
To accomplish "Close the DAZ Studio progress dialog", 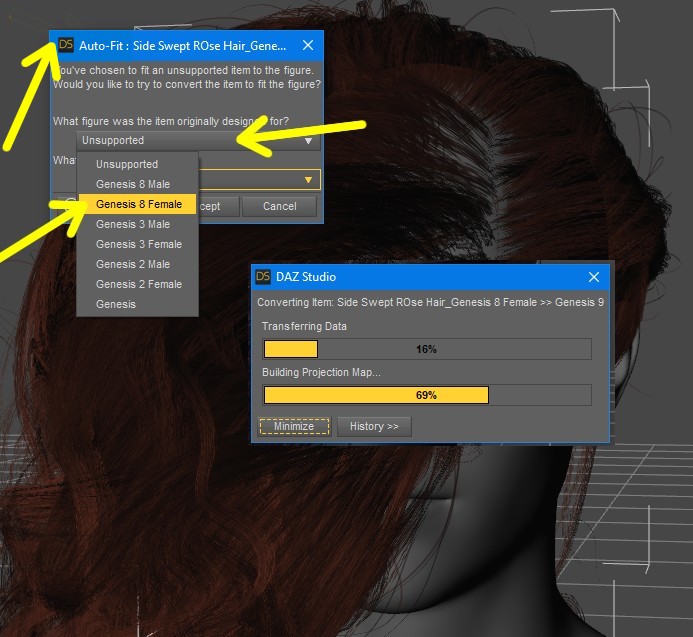I will (x=594, y=277).
